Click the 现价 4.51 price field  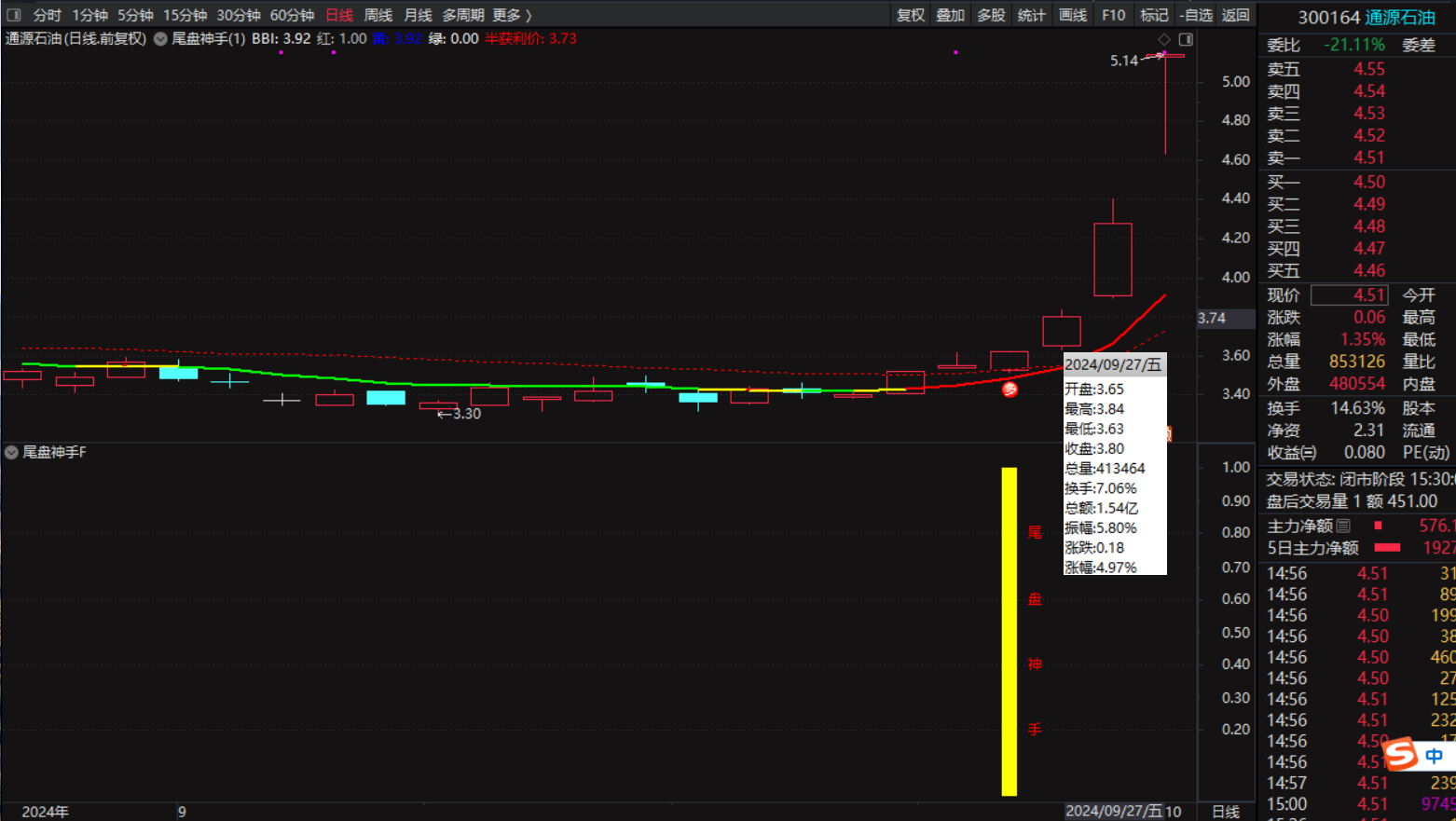pyautogui.click(x=1349, y=295)
